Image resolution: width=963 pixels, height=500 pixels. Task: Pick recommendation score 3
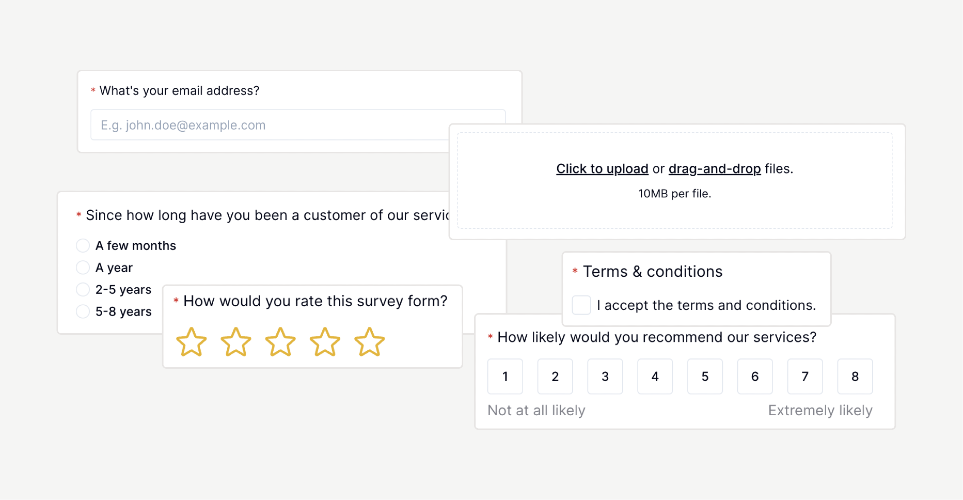pyautogui.click(x=605, y=377)
